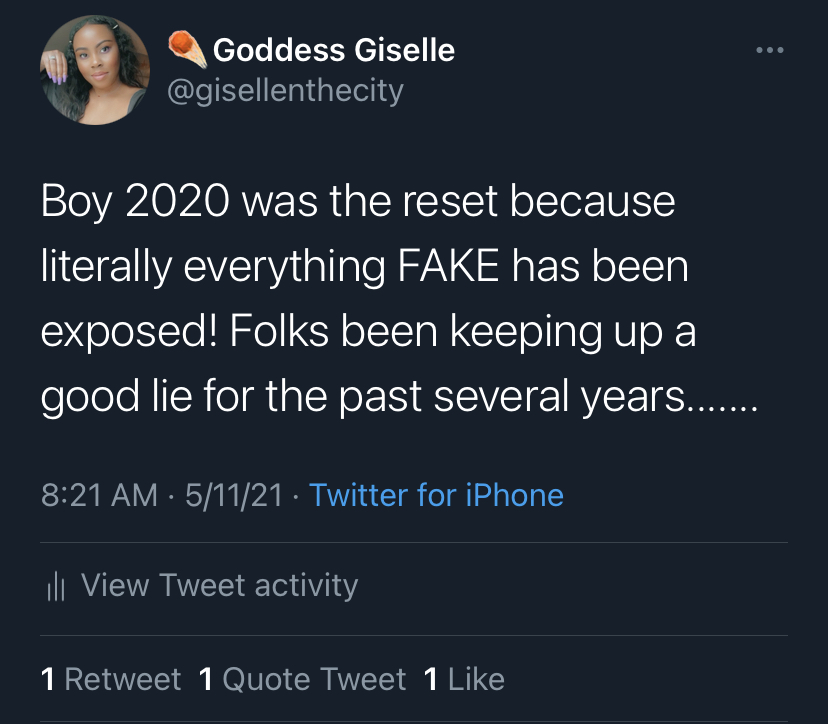Open the "1 Quote Tweet" list
The width and height of the screenshot is (828, 724).
point(302,680)
